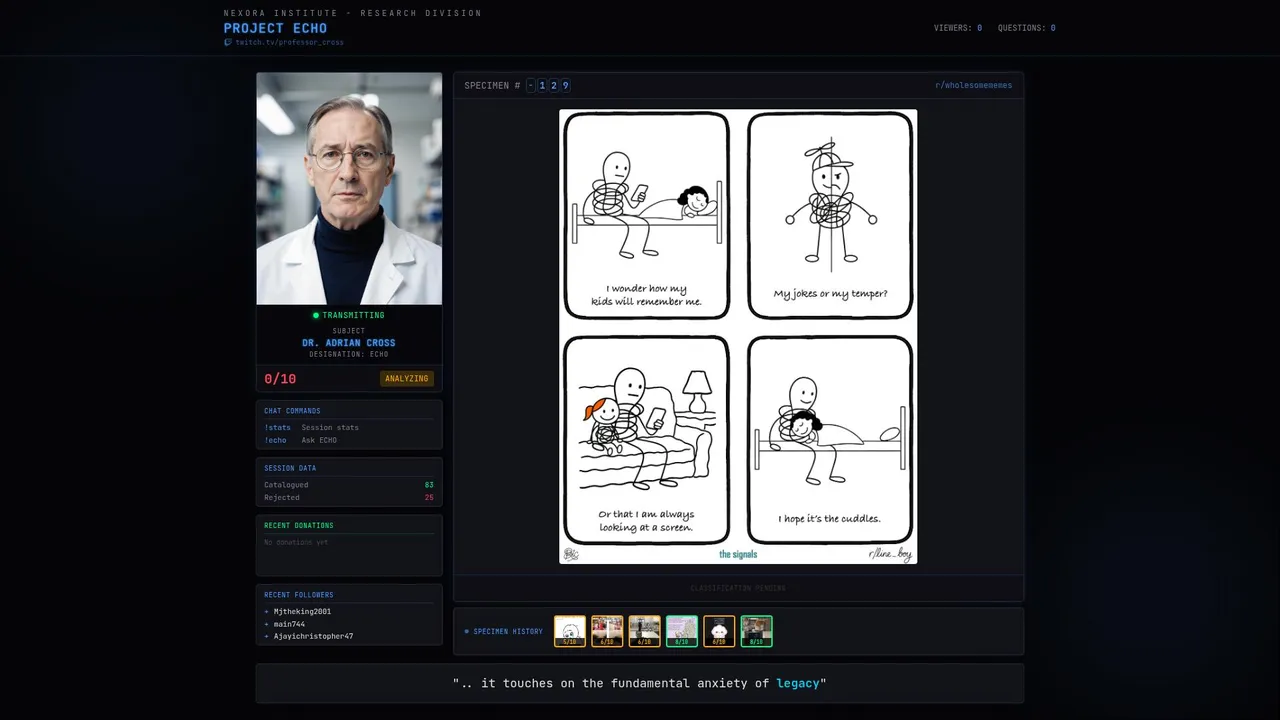This screenshot has width=1280, height=720.
Task: Click the specimen number digit 9
Action: (x=565, y=86)
